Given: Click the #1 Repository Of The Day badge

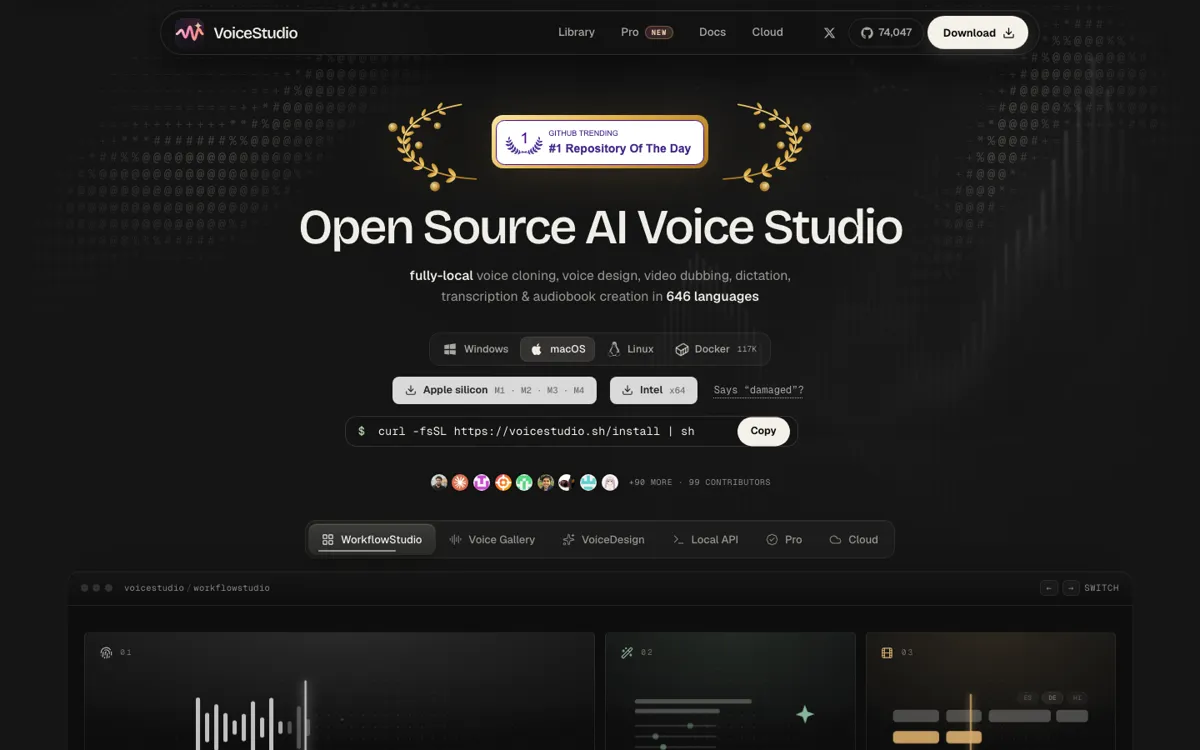Looking at the screenshot, I should click(600, 141).
